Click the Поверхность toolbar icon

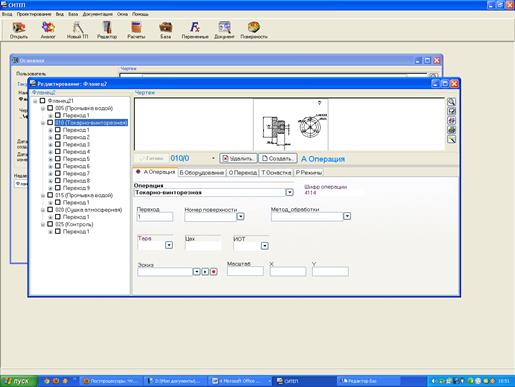point(254,30)
